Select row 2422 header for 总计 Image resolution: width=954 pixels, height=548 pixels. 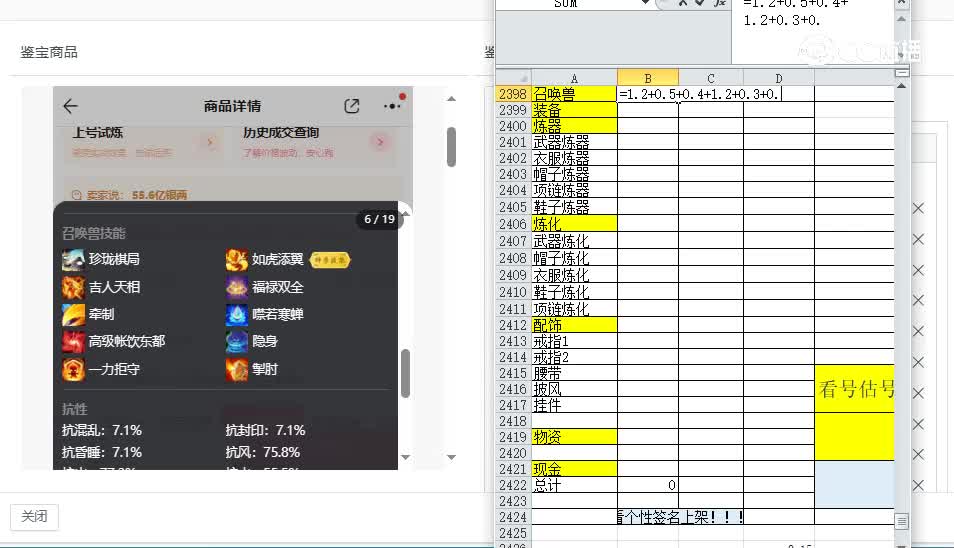(x=512, y=485)
